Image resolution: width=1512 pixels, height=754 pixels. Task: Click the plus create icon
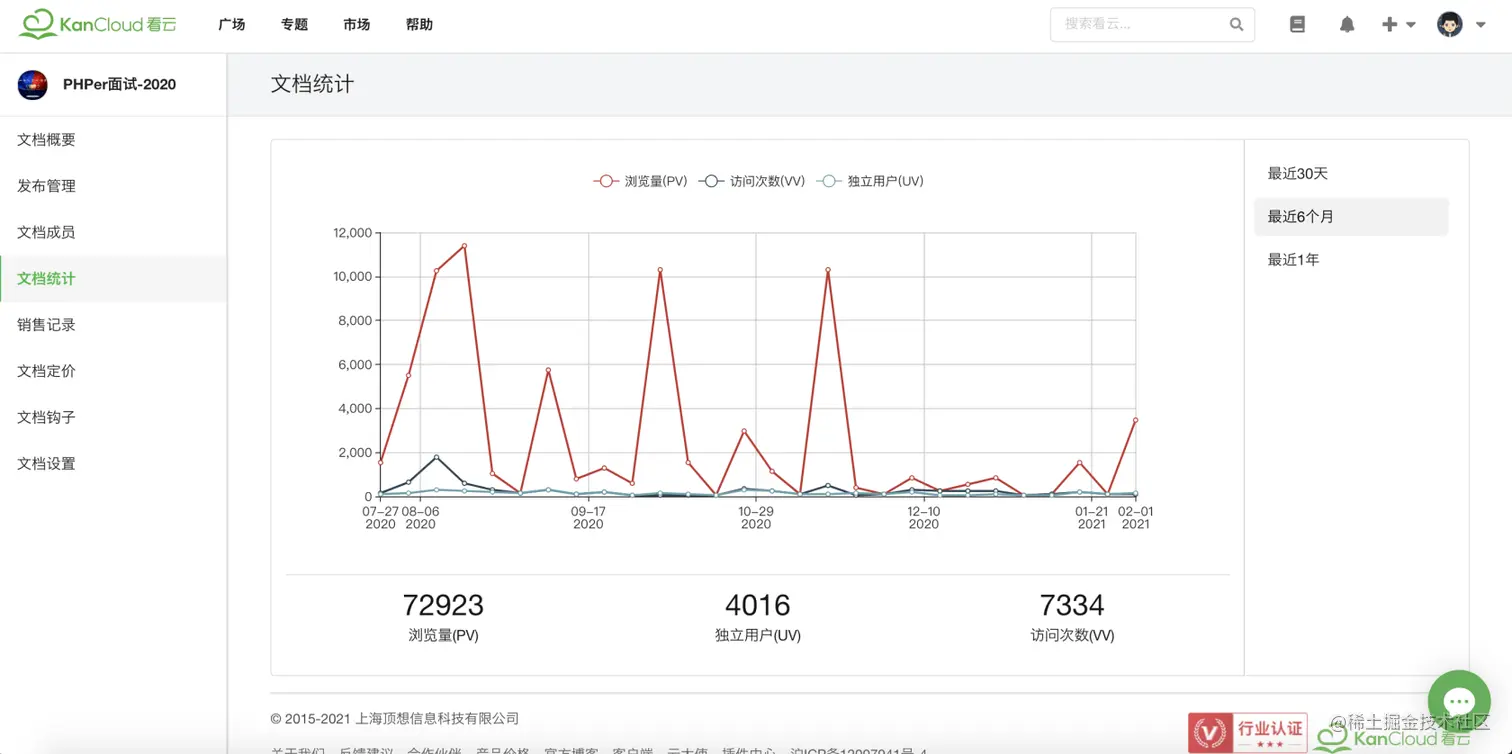click(x=1389, y=24)
